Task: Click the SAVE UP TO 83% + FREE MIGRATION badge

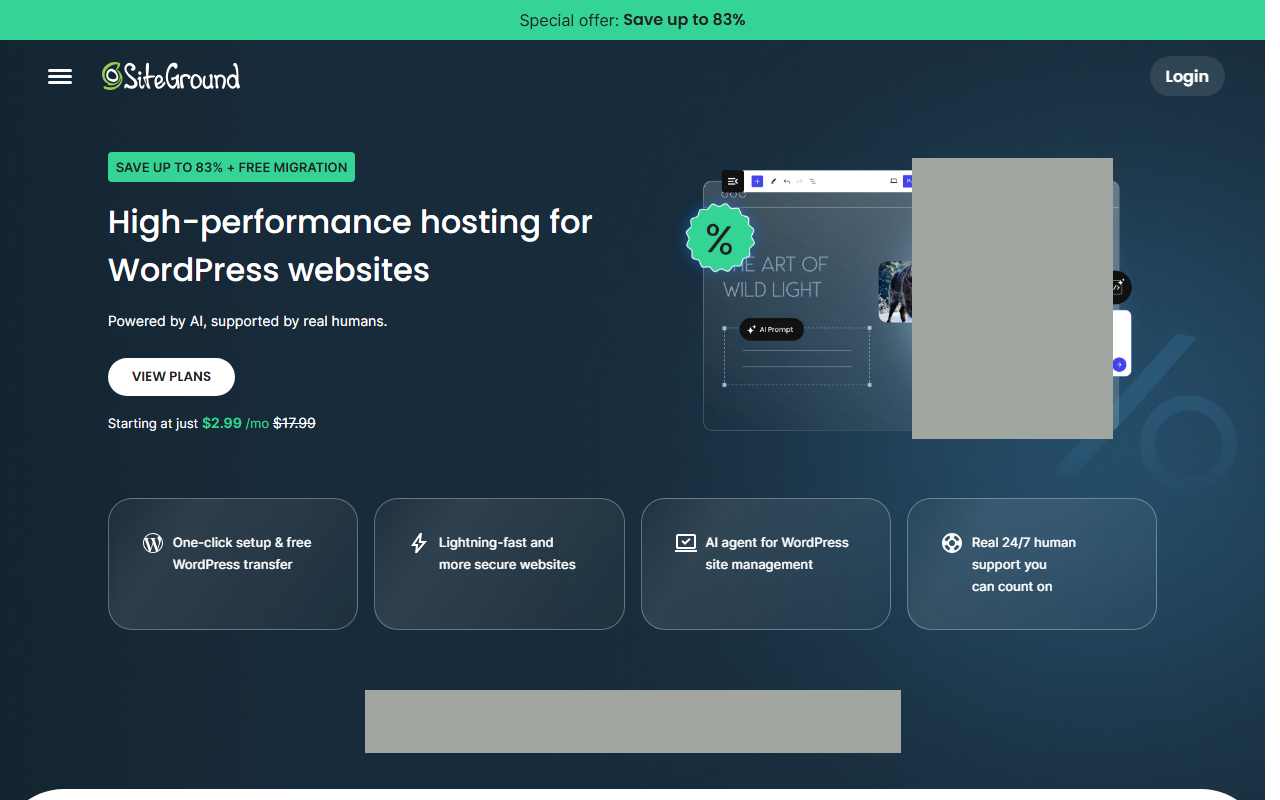Action: coord(231,167)
